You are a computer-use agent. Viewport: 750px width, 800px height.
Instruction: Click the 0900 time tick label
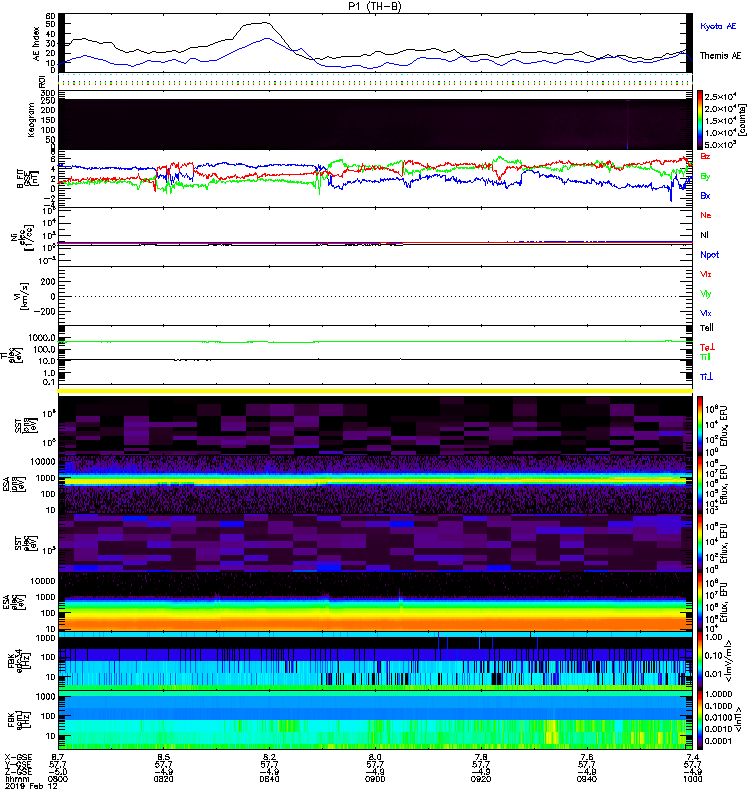coord(375,779)
